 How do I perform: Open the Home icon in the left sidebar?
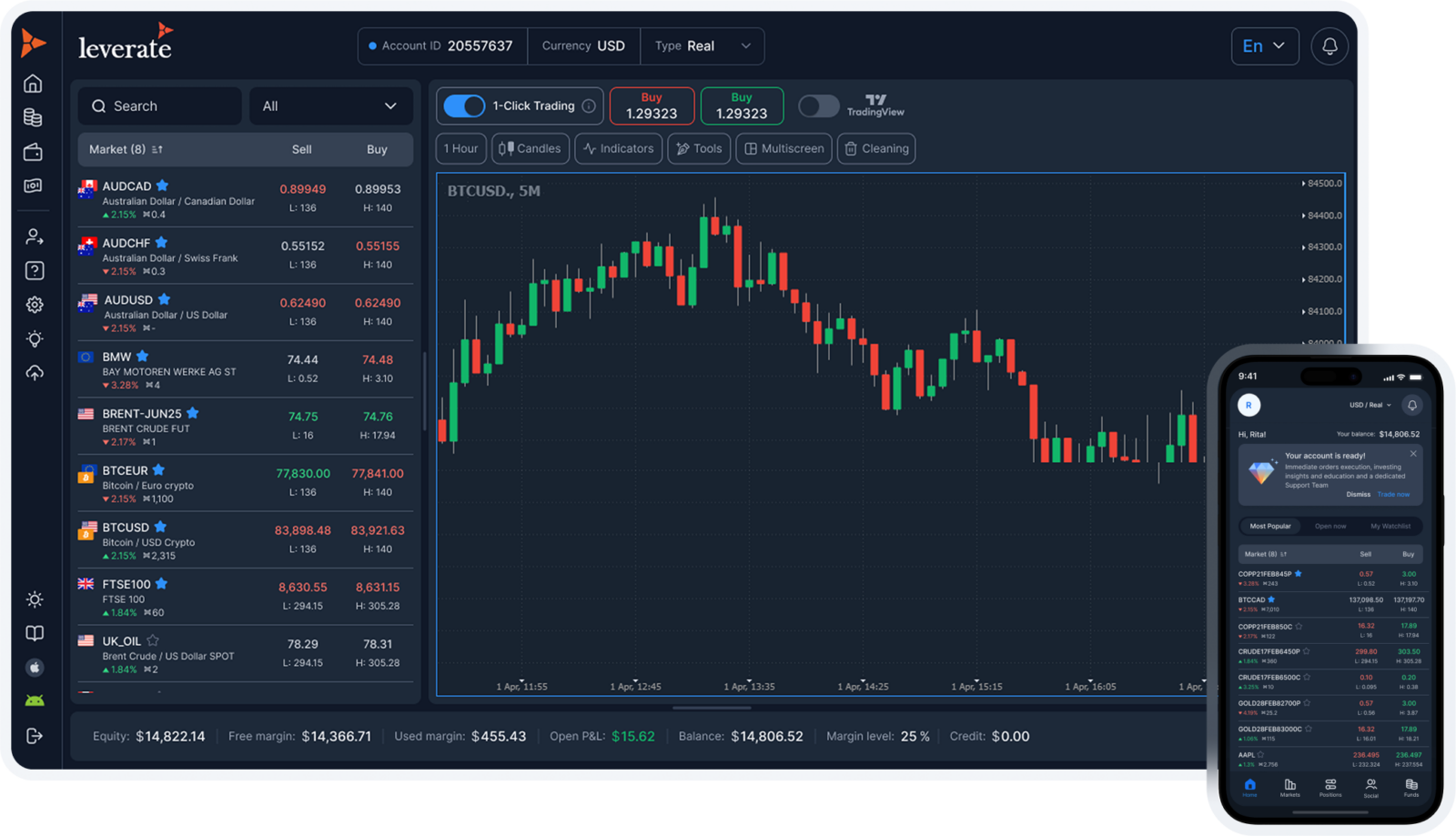coord(34,84)
